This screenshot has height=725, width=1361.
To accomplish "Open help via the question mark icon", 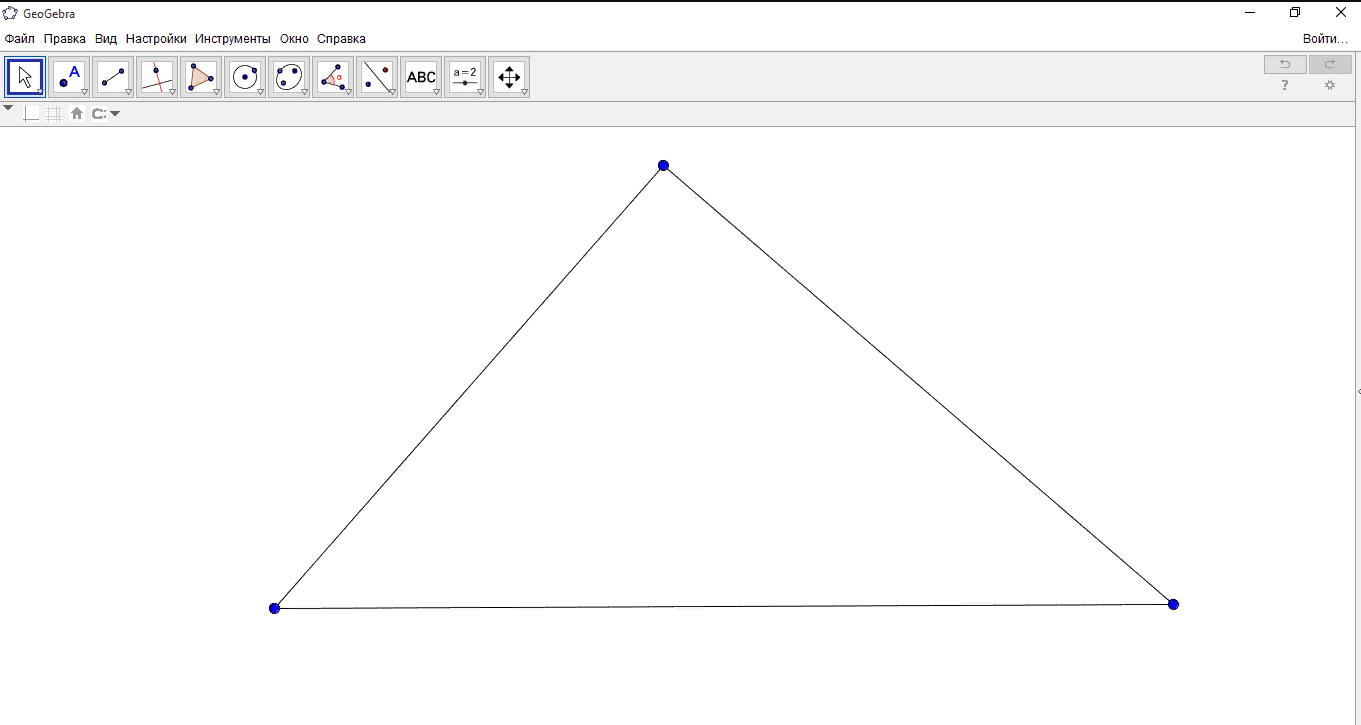I will 1285,85.
